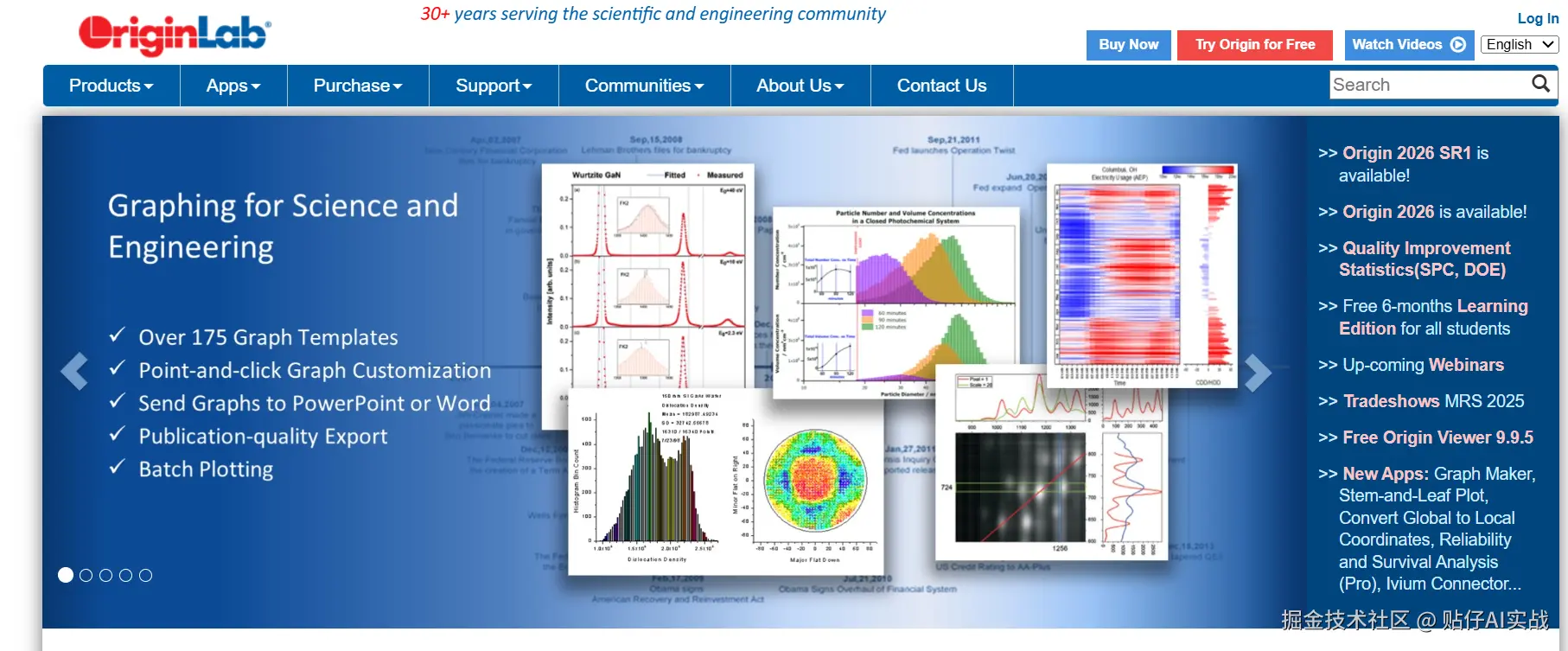This screenshot has height=651, width=1568.
Task: Click the Log In link
Action: 1538,18
